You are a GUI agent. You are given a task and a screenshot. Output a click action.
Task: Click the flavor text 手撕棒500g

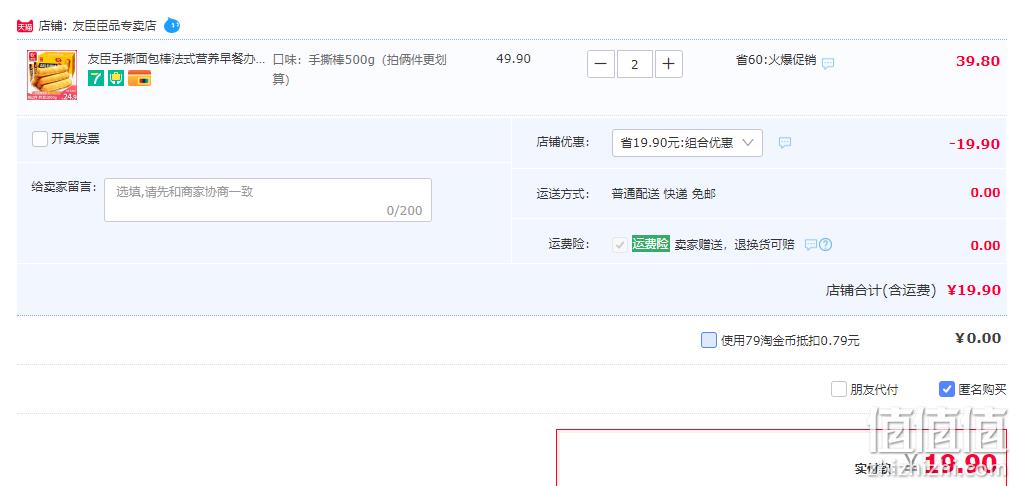pos(342,60)
